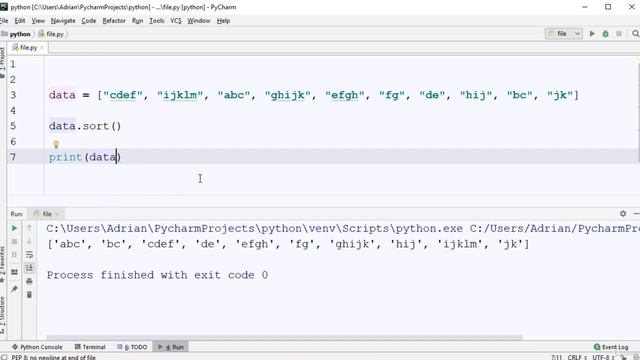Click line number 3 in the gutter

coord(13,95)
